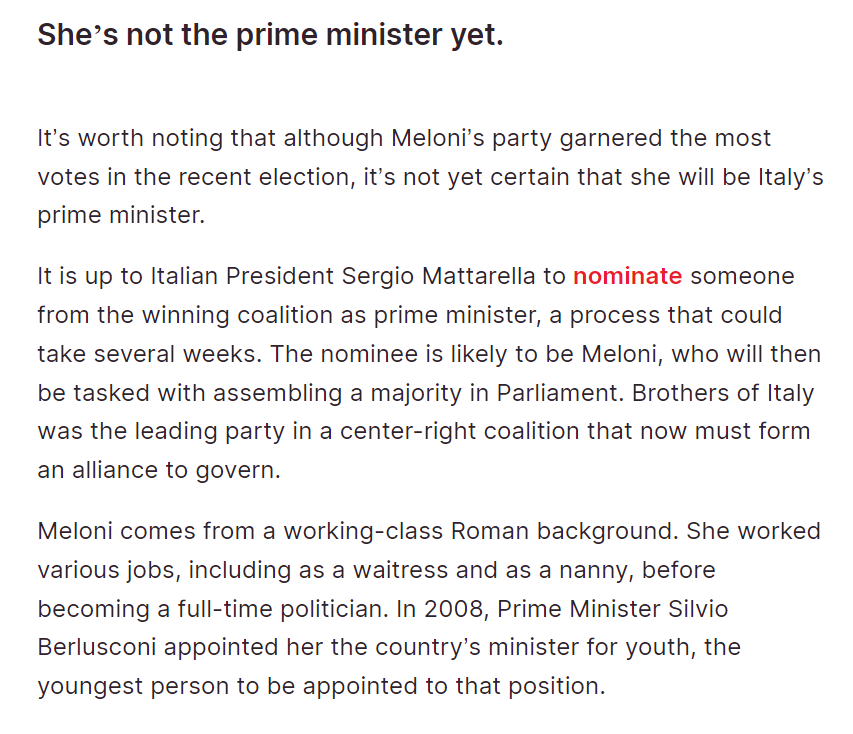This screenshot has height=734, width=853.
Task: Click the words "full-time politician"
Action: pyautogui.click(x=283, y=609)
